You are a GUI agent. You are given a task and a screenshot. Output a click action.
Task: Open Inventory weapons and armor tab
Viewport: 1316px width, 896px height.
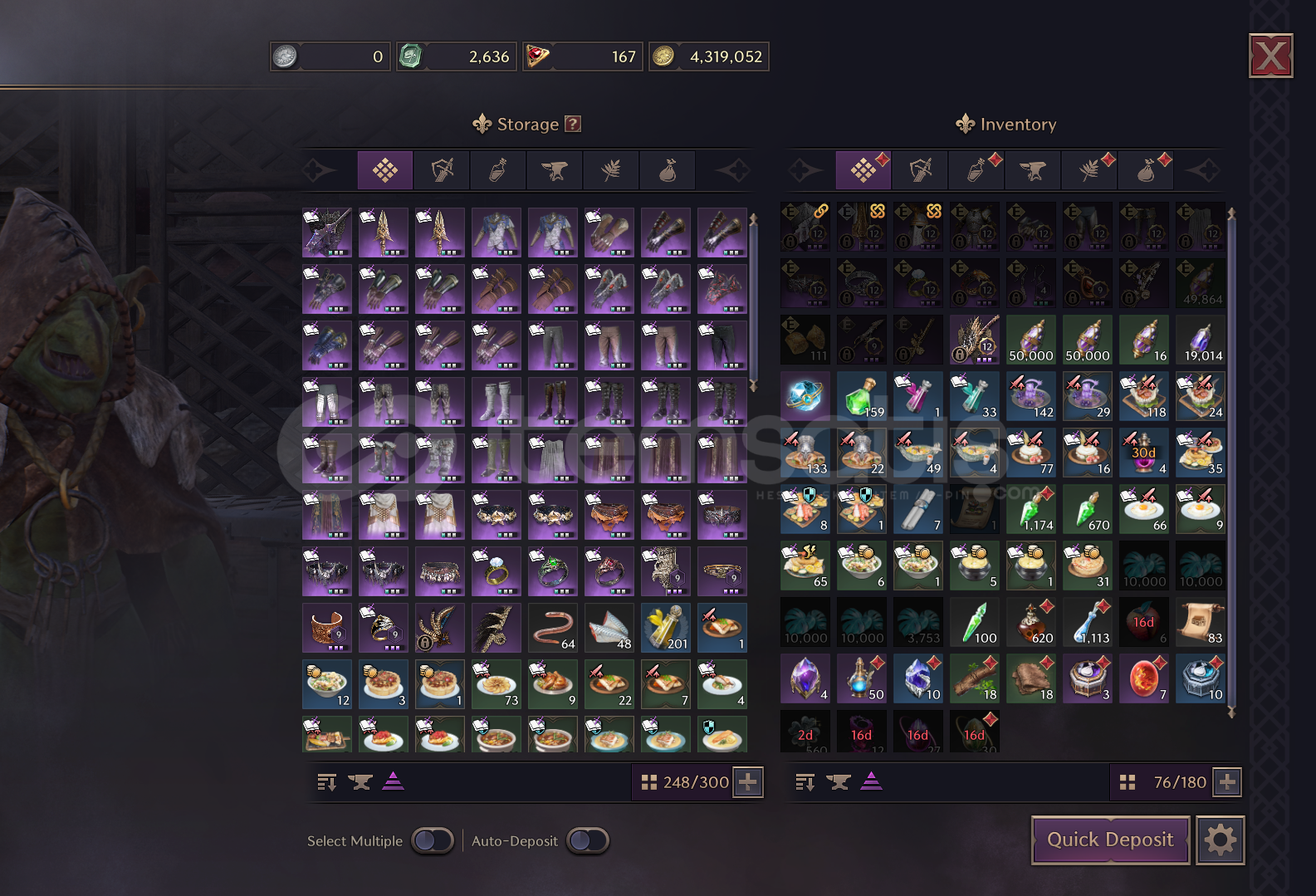(920, 171)
